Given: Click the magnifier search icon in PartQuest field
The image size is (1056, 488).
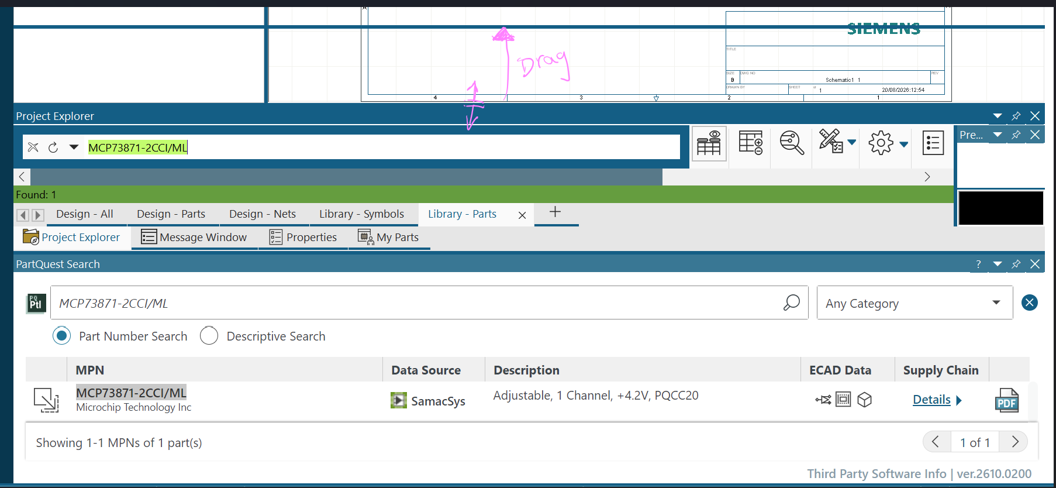Looking at the screenshot, I should pyautogui.click(x=791, y=303).
